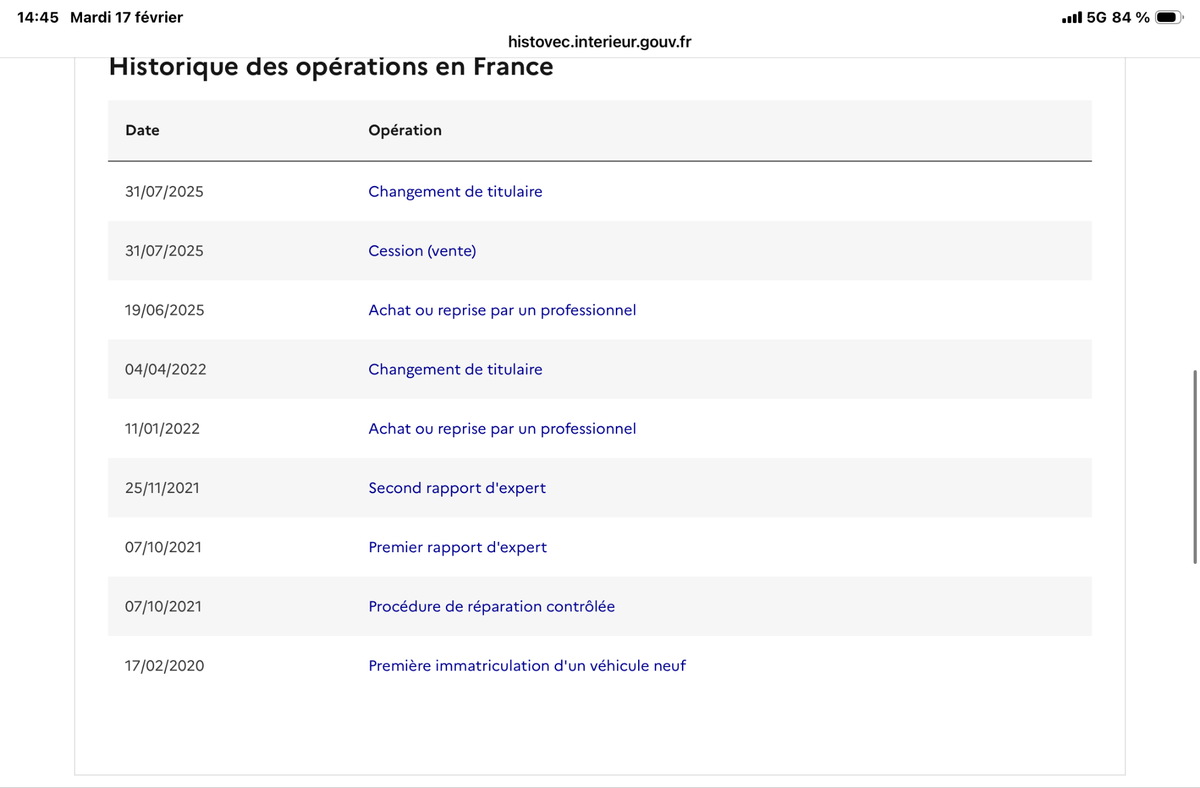The height and width of the screenshot is (788, 1200).
Task: Open Premier rapport d'expert entry
Action: (x=458, y=547)
